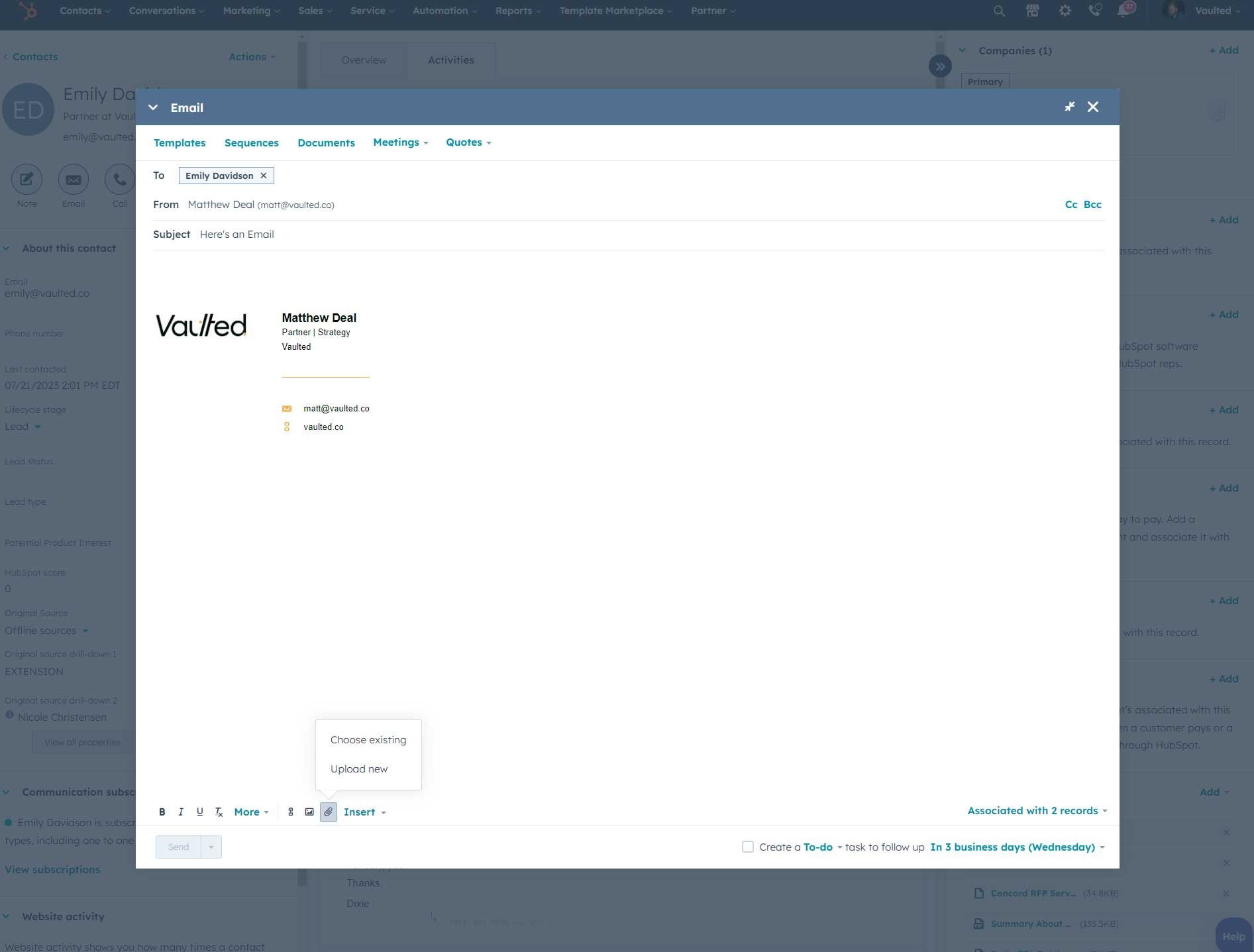The height and width of the screenshot is (952, 1254).
Task: Apply Italic formatting in email editor
Action: [181, 812]
